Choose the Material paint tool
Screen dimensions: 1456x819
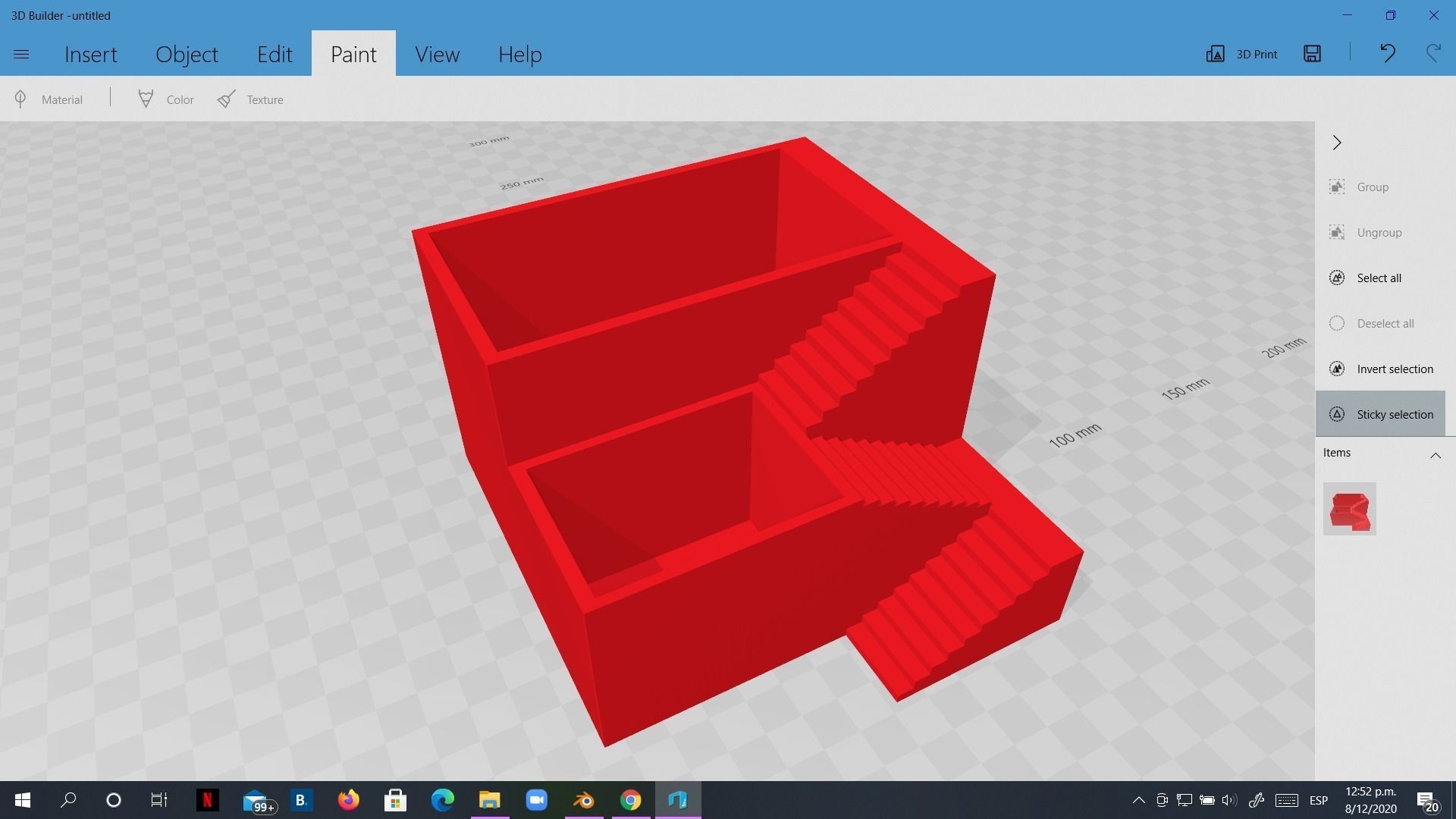click(49, 99)
